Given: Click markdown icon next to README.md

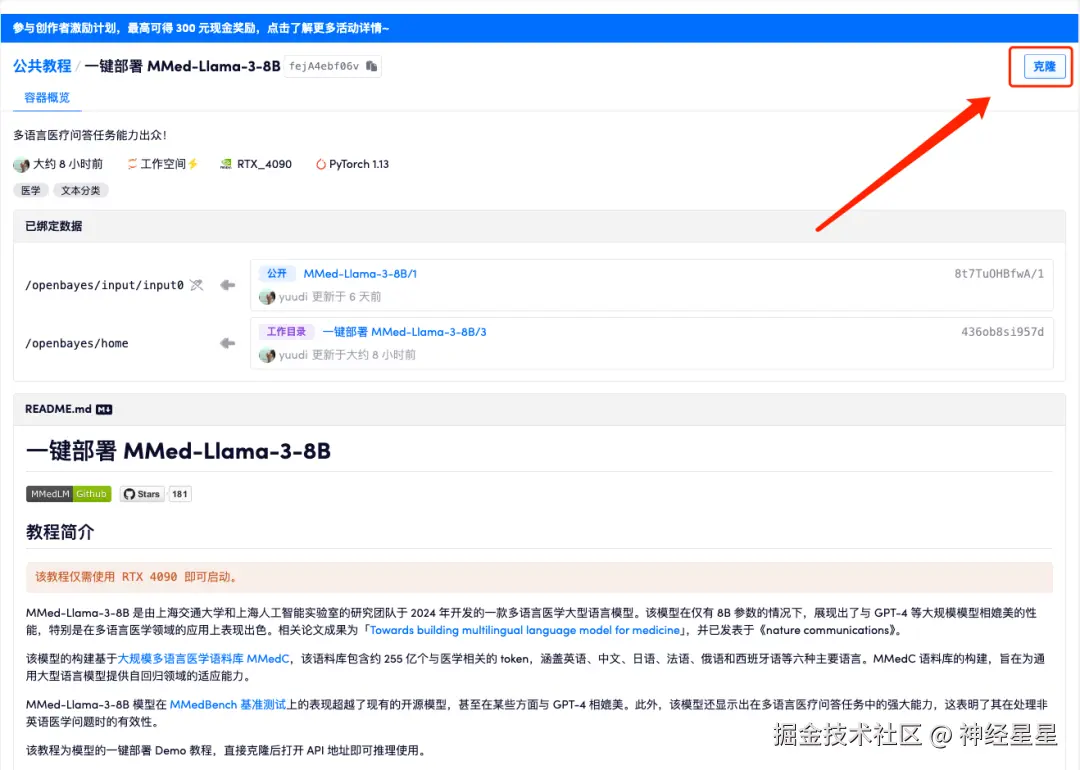Looking at the screenshot, I should (104, 409).
